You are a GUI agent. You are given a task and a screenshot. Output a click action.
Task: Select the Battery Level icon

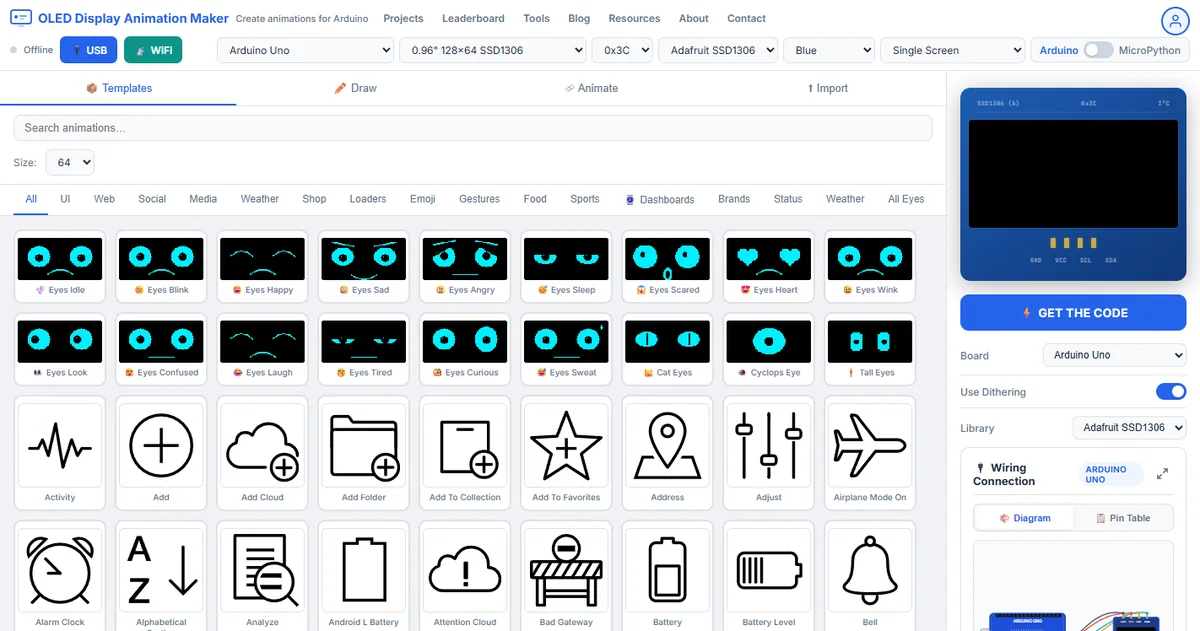[769, 576]
